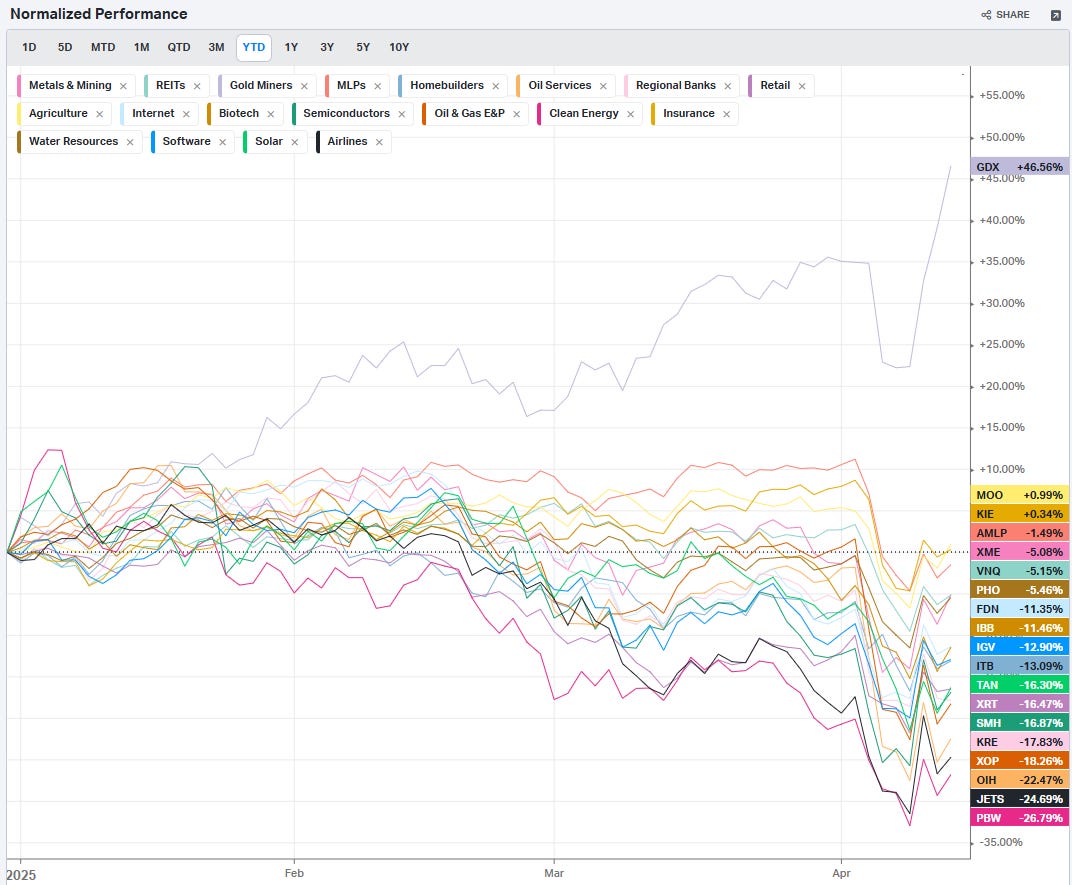Remove Software chip with its x

(222, 142)
